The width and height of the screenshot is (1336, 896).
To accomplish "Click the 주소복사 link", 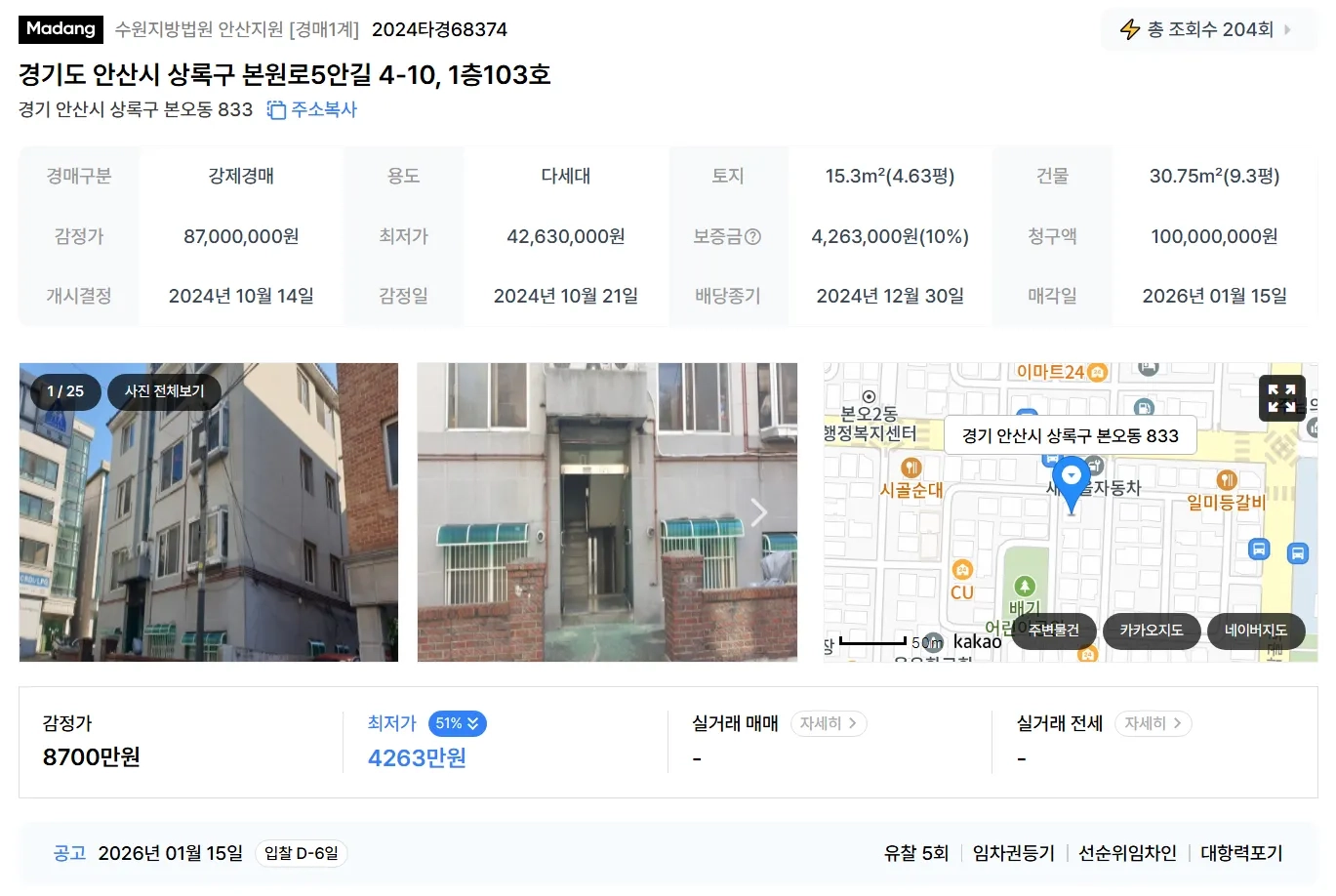I will tap(324, 110).
